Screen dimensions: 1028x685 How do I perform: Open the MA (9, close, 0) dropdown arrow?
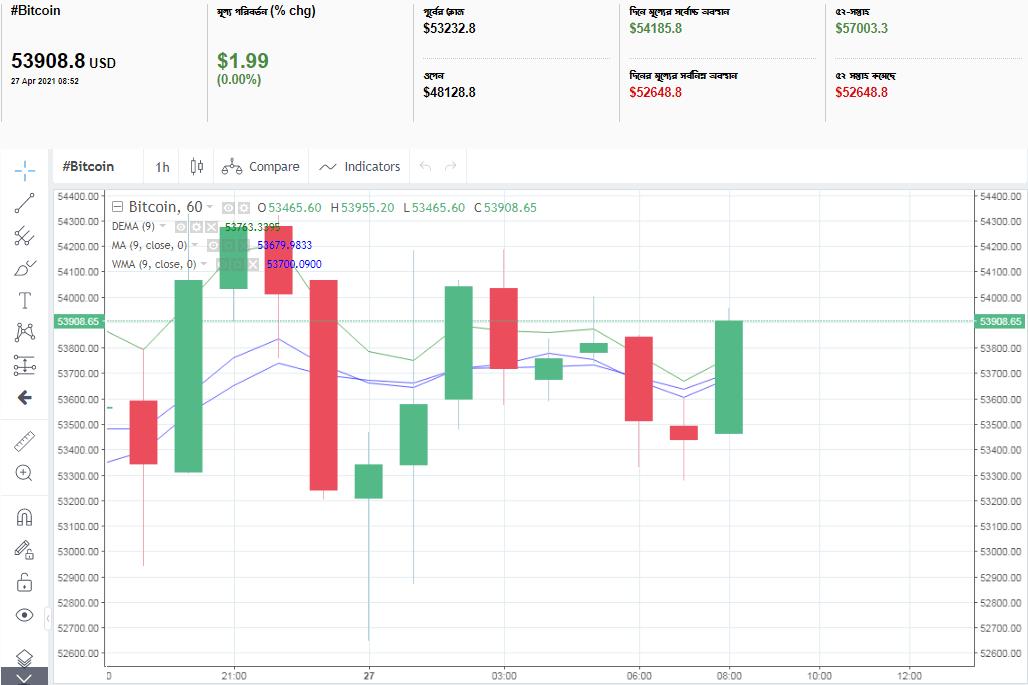coord(195,245)
